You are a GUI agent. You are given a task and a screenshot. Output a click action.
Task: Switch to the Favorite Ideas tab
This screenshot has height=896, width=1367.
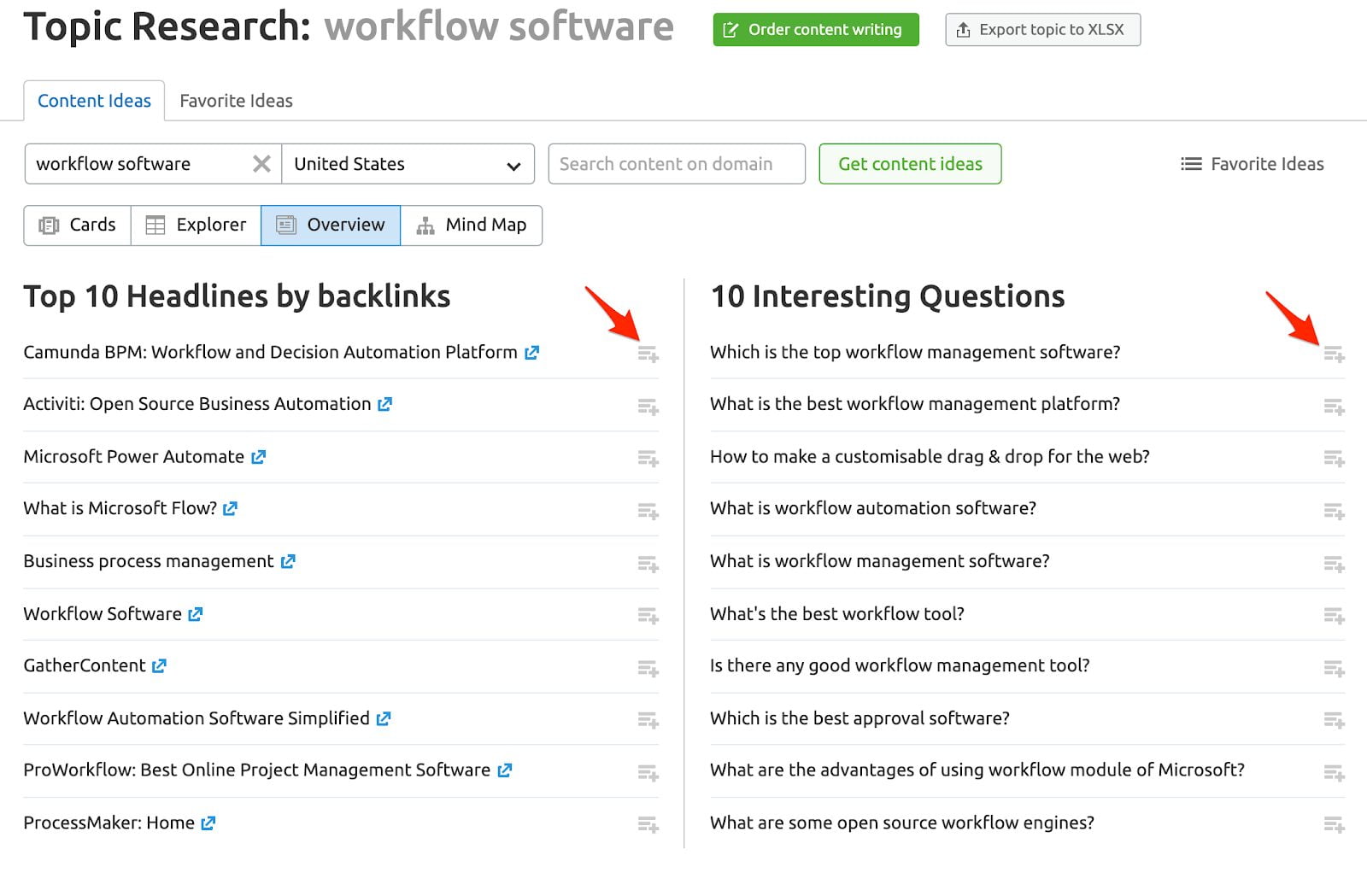pos(236,101)
